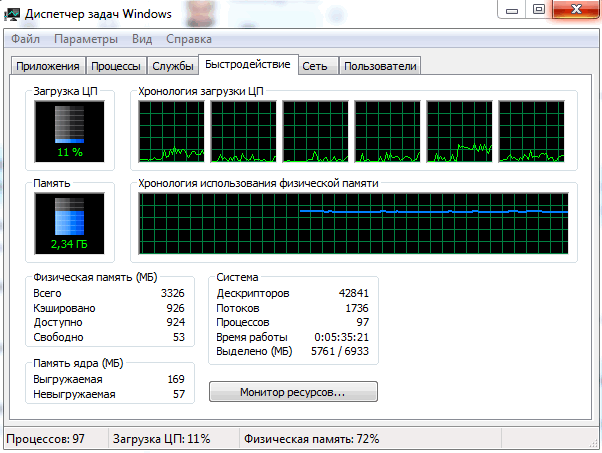Close the Диспетчер задач Windows window

[576, 9]
